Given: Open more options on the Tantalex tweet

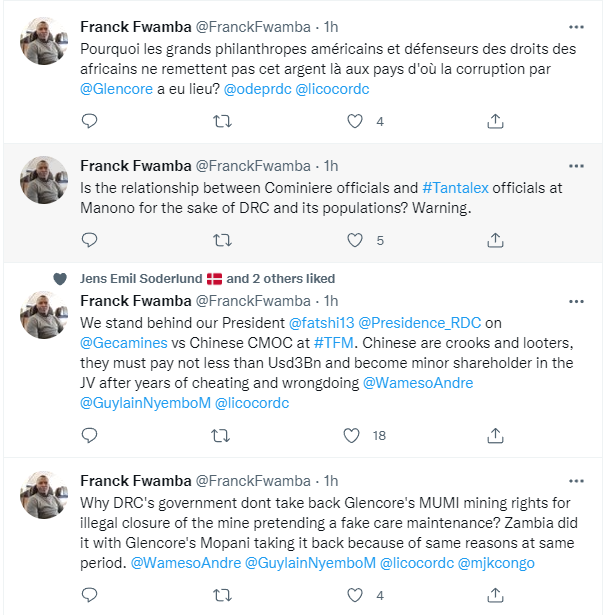Looking at the screenshot, I should (x=576, y=166).
